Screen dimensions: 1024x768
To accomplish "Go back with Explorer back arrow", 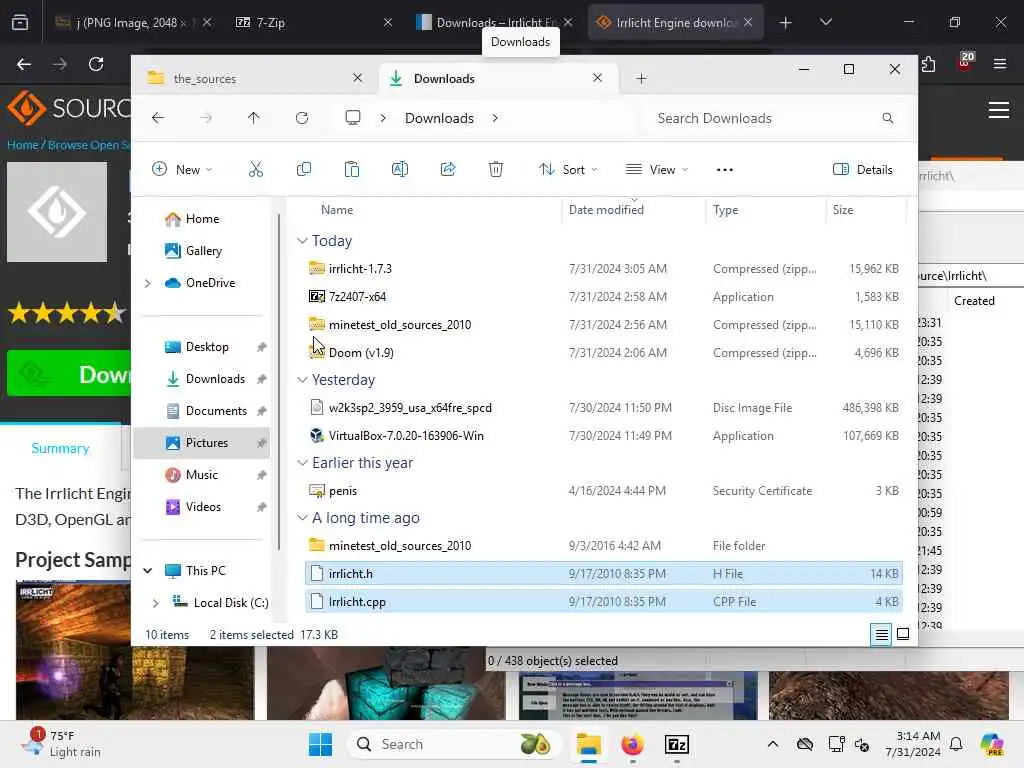I will point(158,118).
